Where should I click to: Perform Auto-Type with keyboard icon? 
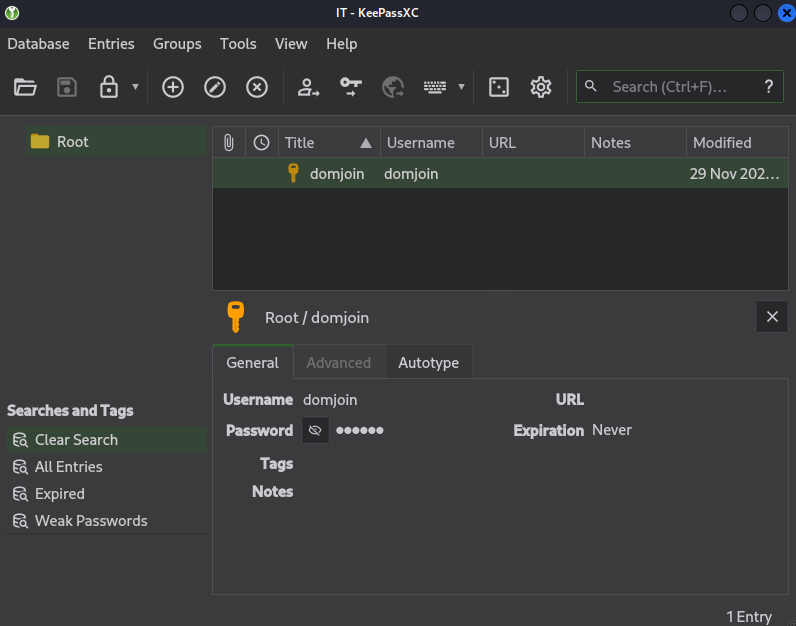pos(435,87)
